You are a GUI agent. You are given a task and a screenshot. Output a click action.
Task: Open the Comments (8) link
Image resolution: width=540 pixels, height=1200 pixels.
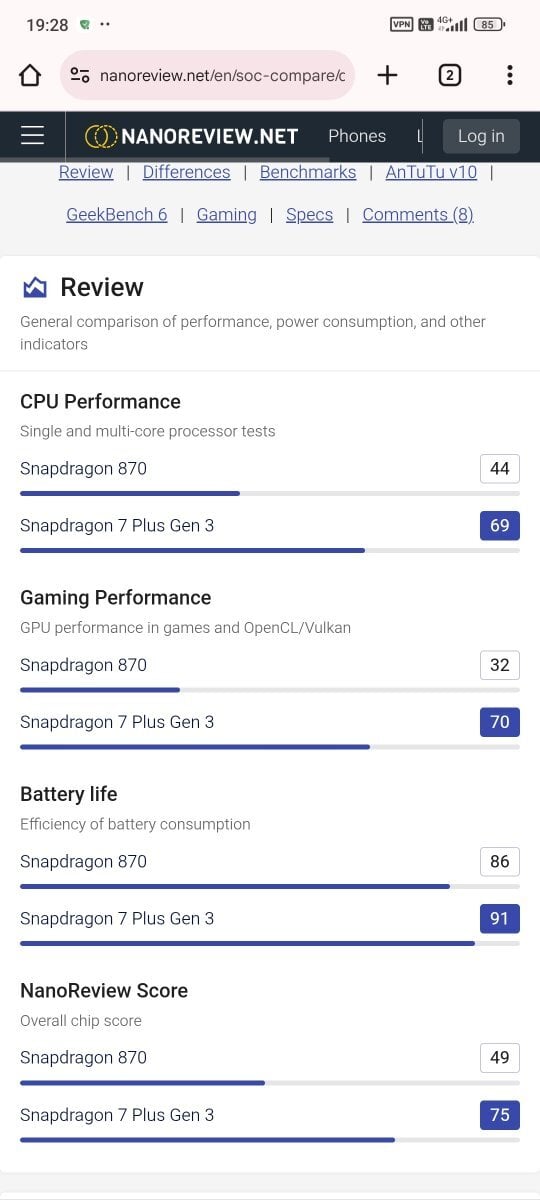pos(418,214)
